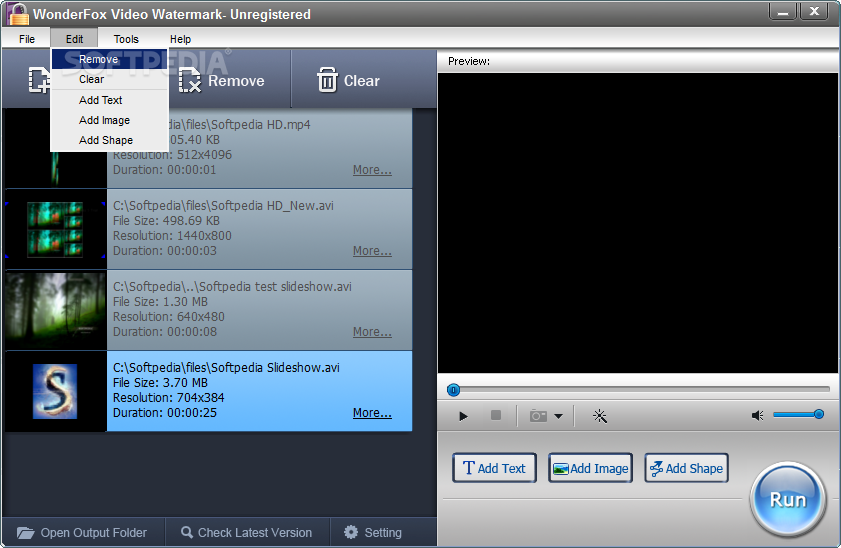
Task: Choose Add Shape from the Edit menu
Action: pyautogui.click(x=109, y=140)
